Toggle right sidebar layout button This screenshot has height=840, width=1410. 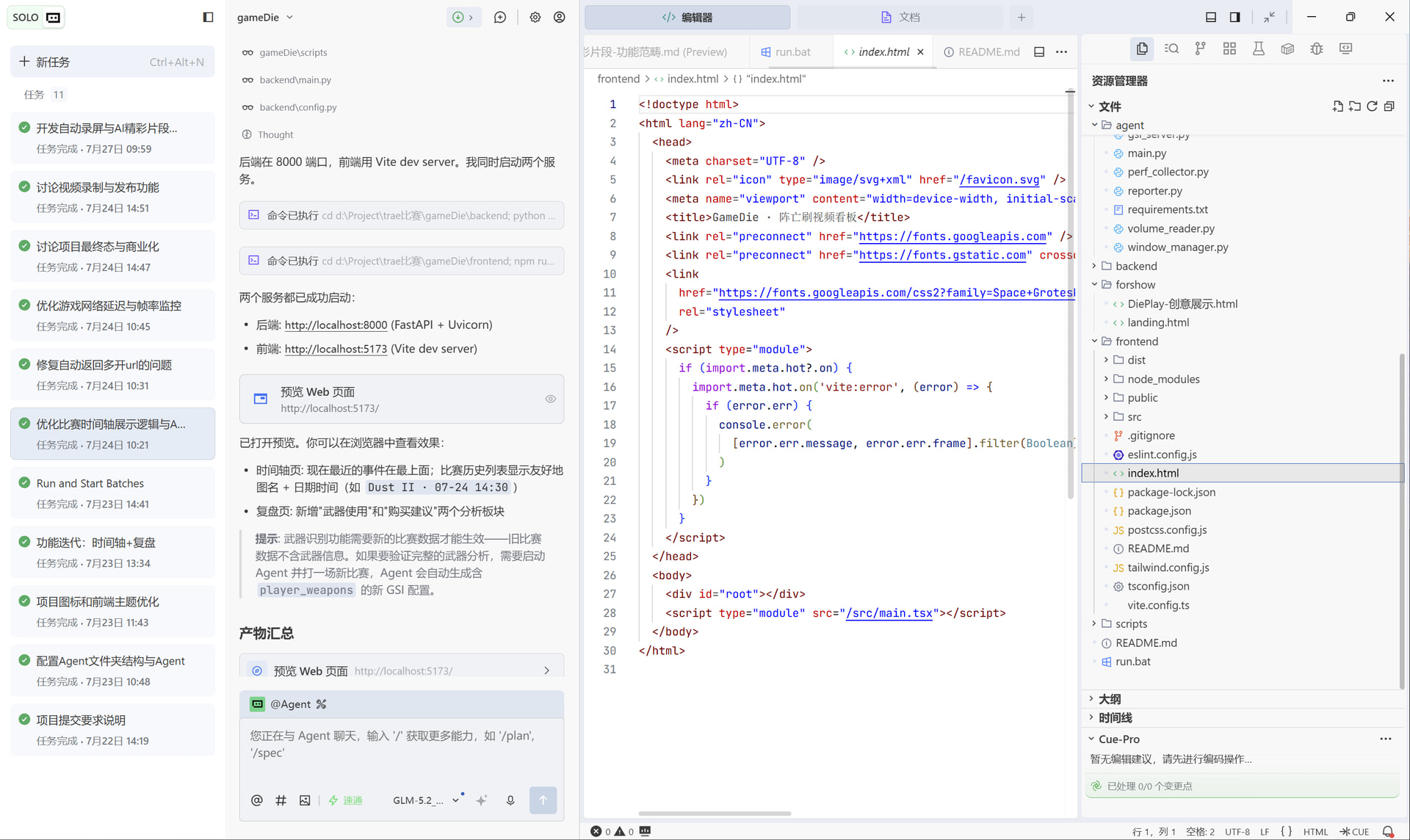point(1234,17)
